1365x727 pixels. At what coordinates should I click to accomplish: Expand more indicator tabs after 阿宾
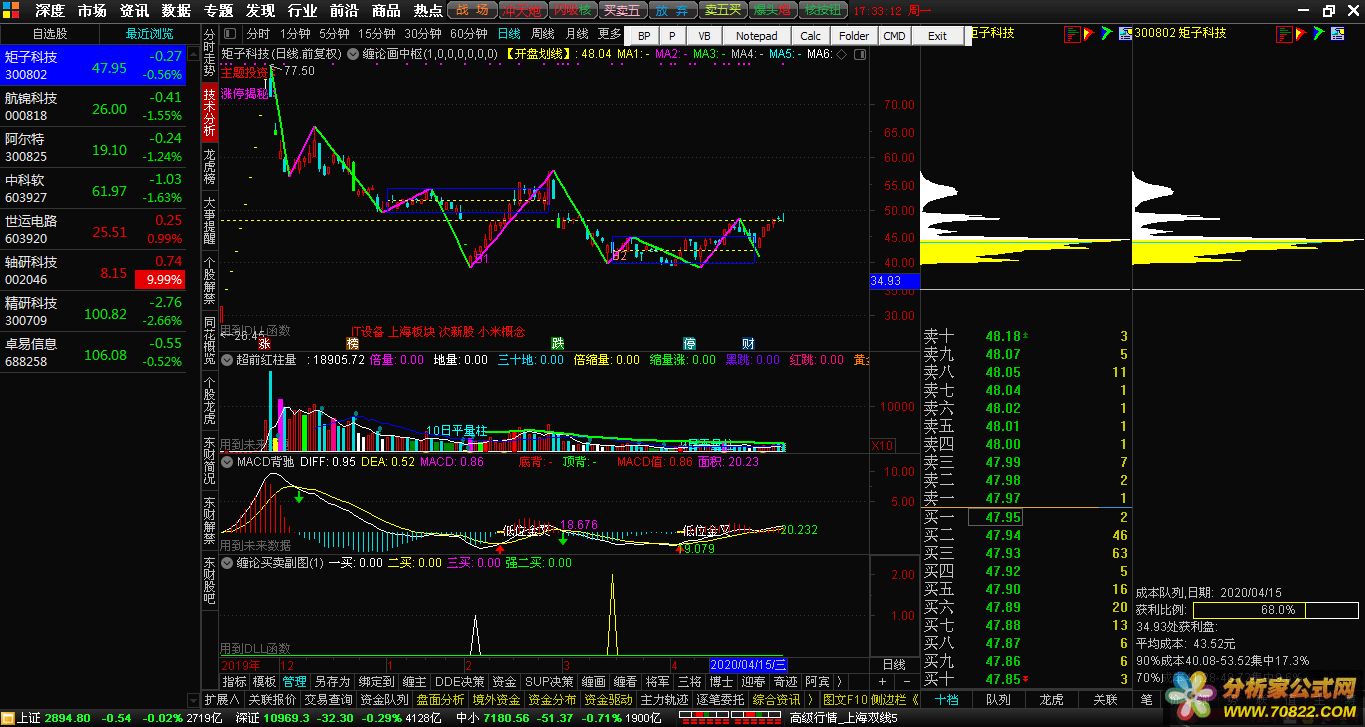click(x=839, y=681)
